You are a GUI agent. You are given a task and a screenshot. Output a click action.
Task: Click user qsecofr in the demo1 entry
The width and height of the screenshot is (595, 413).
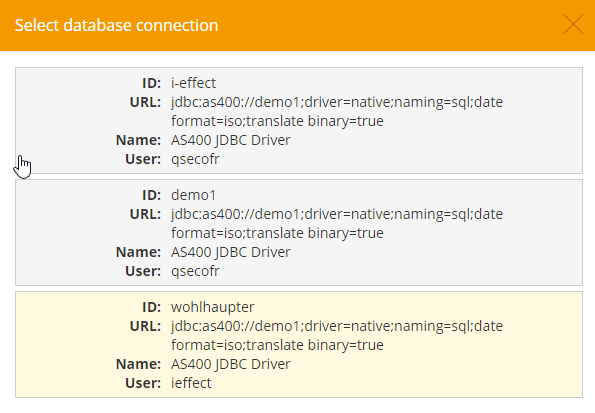[x=195, y=271]
